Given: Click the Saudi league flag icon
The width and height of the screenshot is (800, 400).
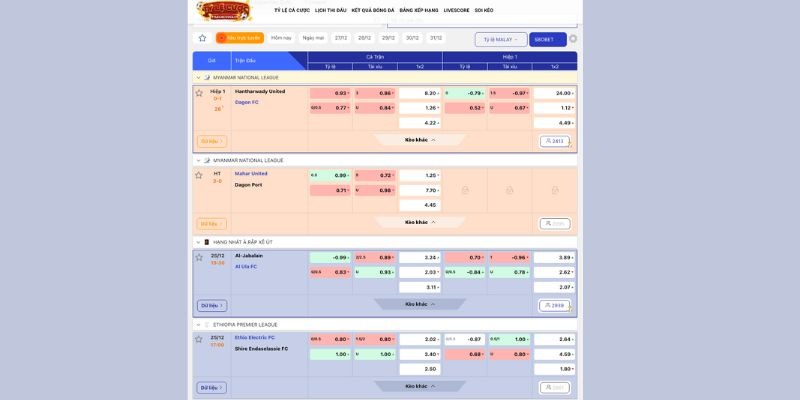Looking at the screenshot, I should point(207,242).
